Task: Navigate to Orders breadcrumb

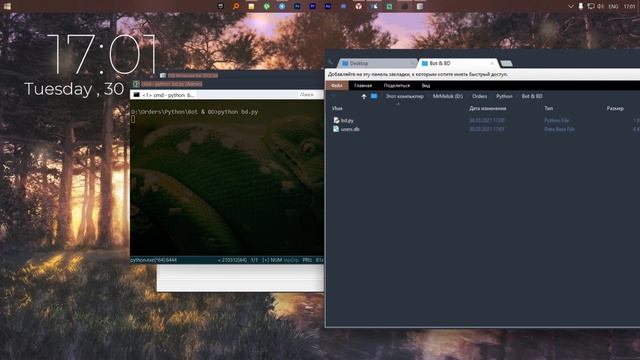Action: pos(479,96)
